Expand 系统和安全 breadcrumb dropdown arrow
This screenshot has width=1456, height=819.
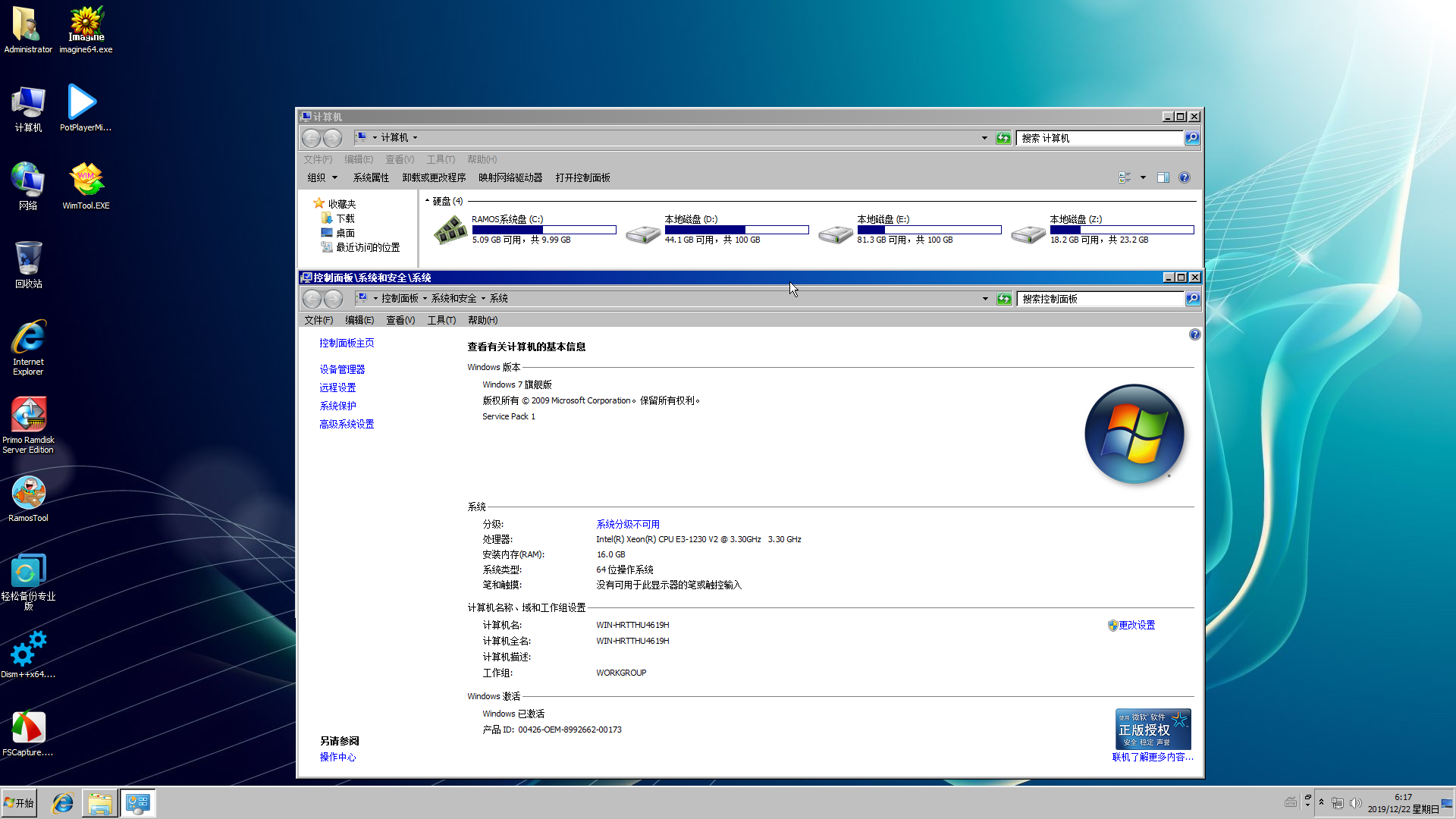[x=483, y=299]
